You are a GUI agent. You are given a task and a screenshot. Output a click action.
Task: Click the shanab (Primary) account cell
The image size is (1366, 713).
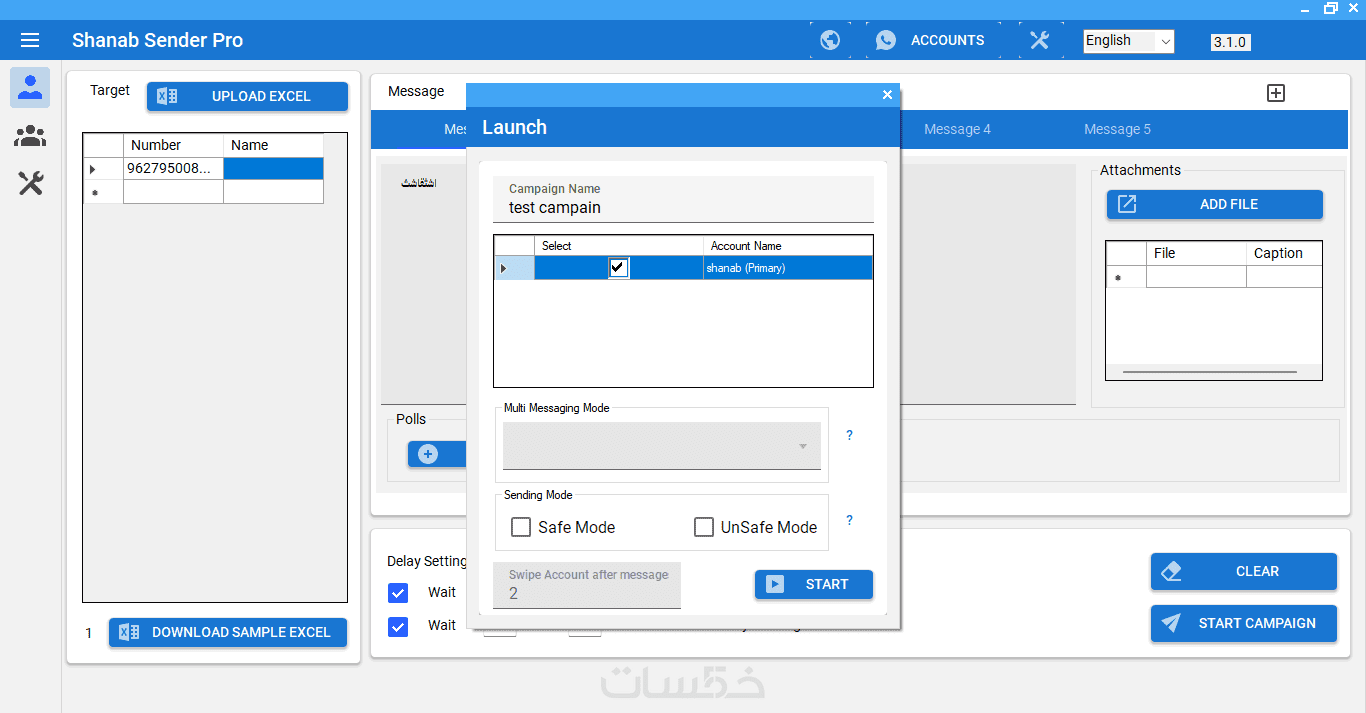click(x=788, y=268)
